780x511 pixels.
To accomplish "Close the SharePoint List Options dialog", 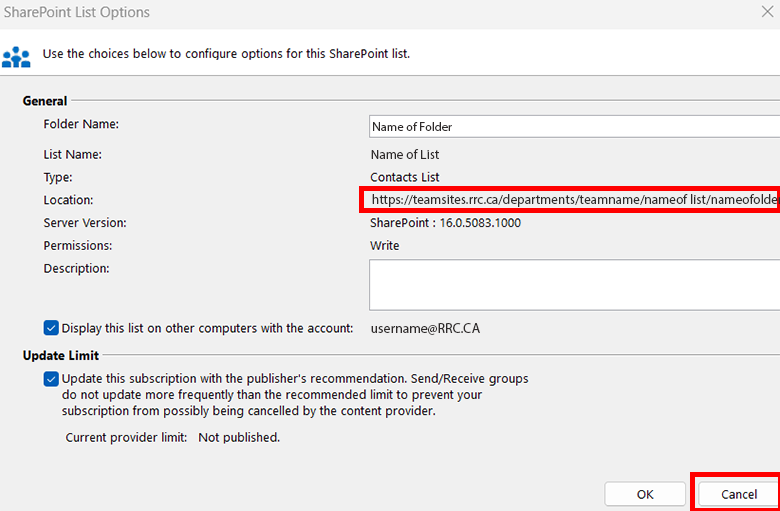I will tap(766, 13).
